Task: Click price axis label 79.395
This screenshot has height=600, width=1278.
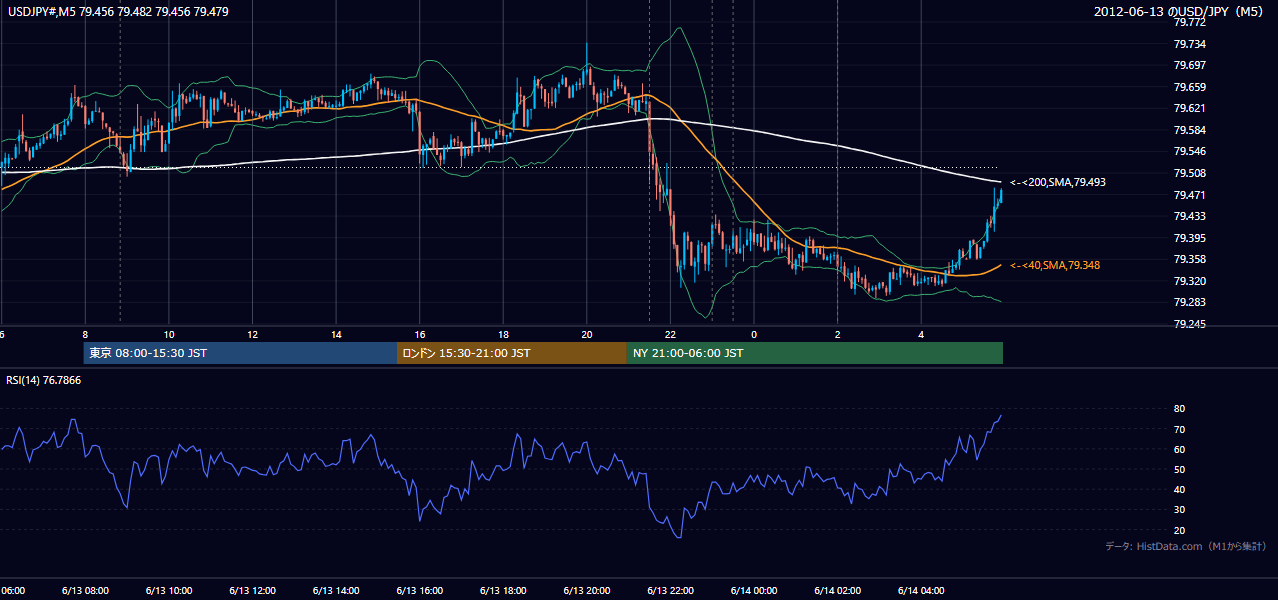Action: 1189,238
